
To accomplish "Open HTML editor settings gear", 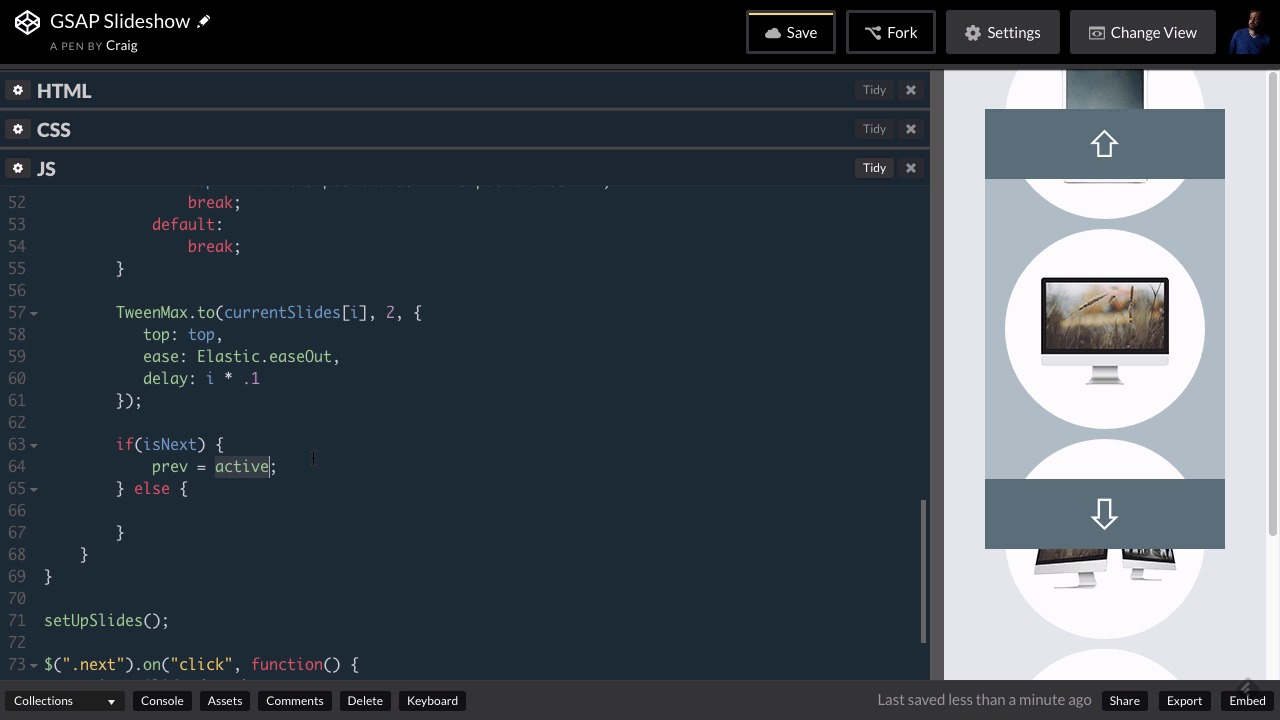I will tap(18, 90).
